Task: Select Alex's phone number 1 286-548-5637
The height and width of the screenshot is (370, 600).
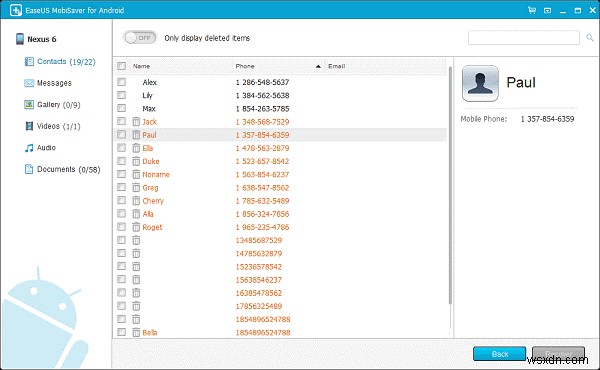Action: pyautogui.click(x=262, y=82)
